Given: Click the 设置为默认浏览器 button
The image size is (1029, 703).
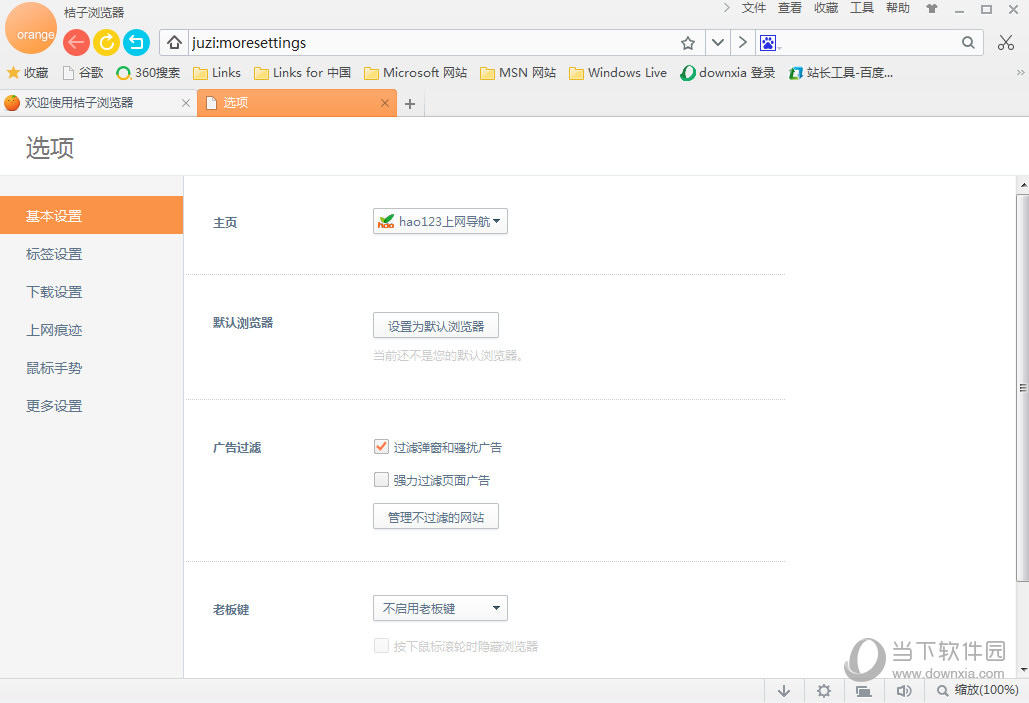Looking at the screenshot, I should point(435,326).
